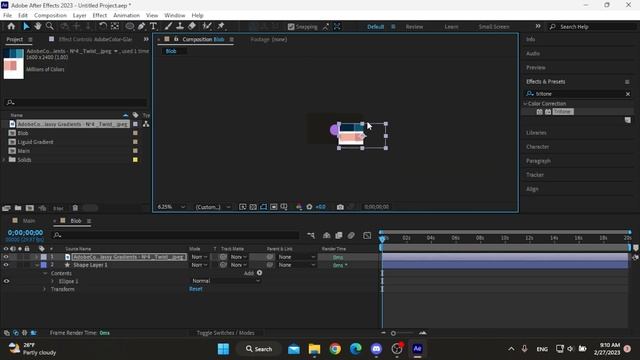Open the Align panel
Screen dimensions: 640x360
pos(532,189)
